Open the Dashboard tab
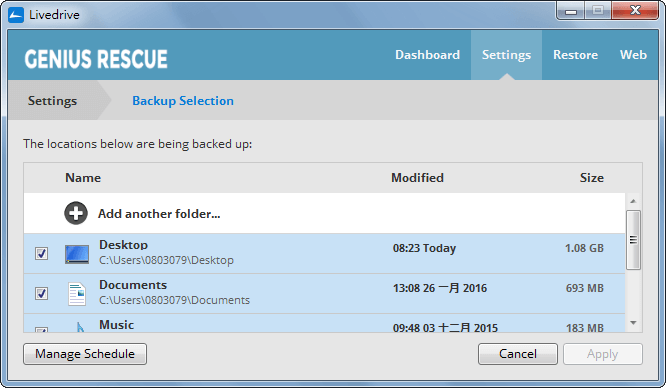 click(x=427, y=55)
